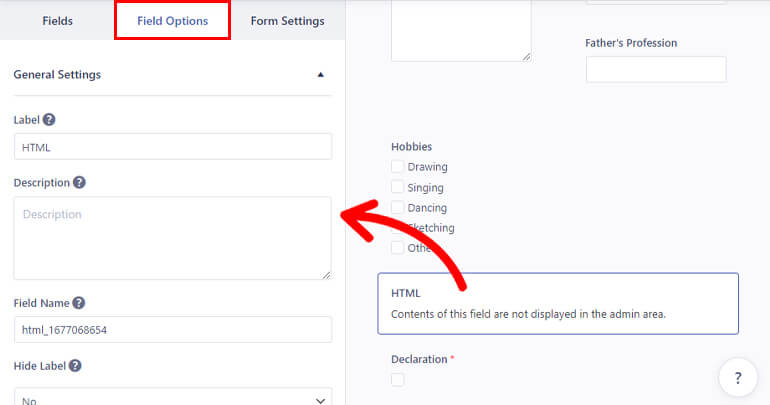Tick the Dancing hobby checkbox
This screenshot has width=770, height=405.
[x=398, y=208]
